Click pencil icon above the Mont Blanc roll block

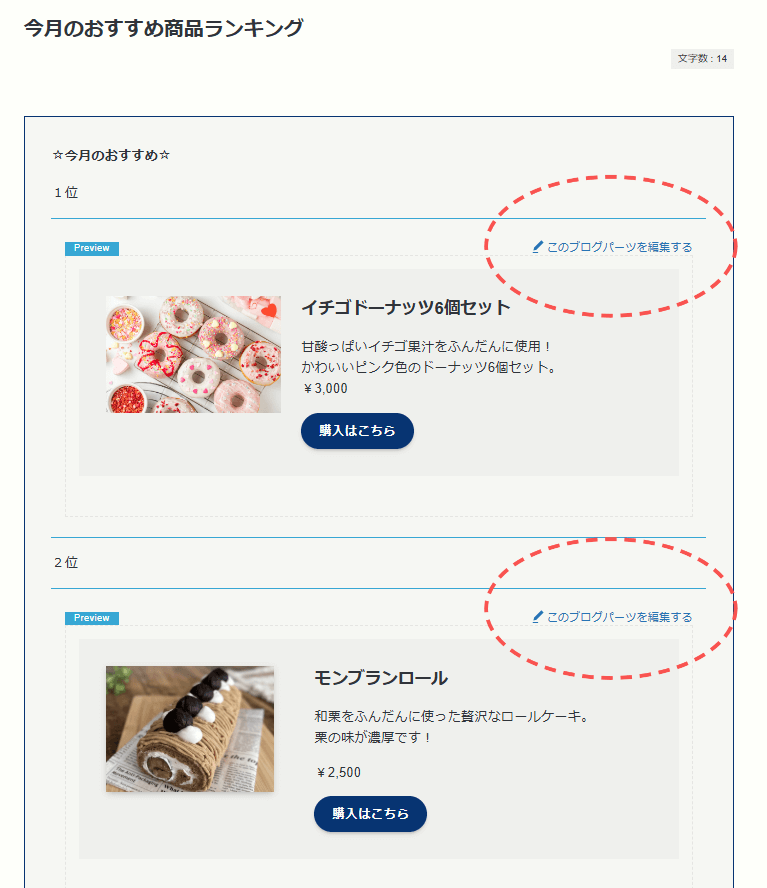(x=538, y=617)
